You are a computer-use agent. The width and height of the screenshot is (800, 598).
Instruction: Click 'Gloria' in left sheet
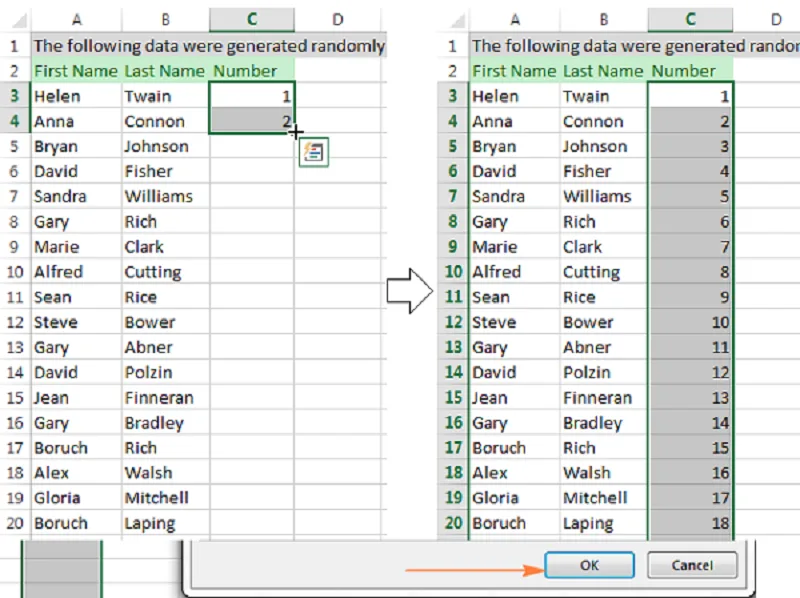coord(57,497)
